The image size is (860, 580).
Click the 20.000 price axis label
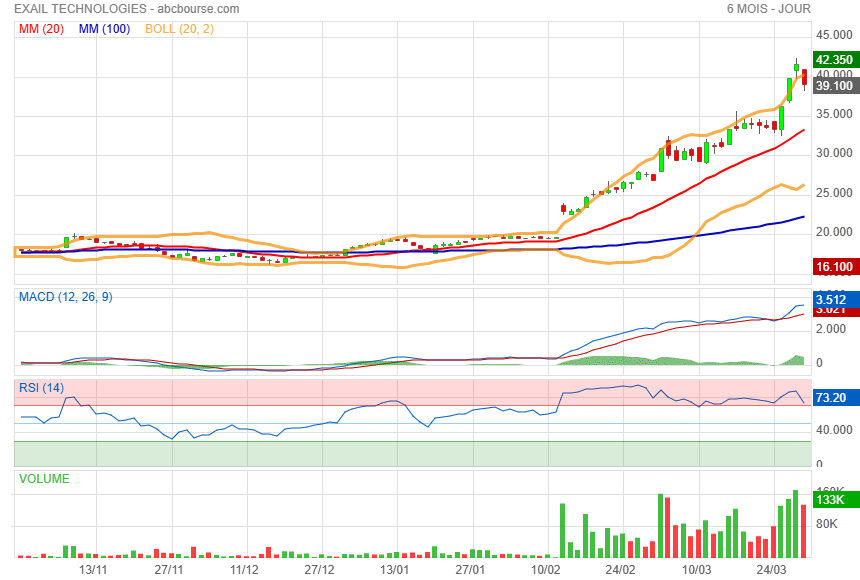(834, 232)
